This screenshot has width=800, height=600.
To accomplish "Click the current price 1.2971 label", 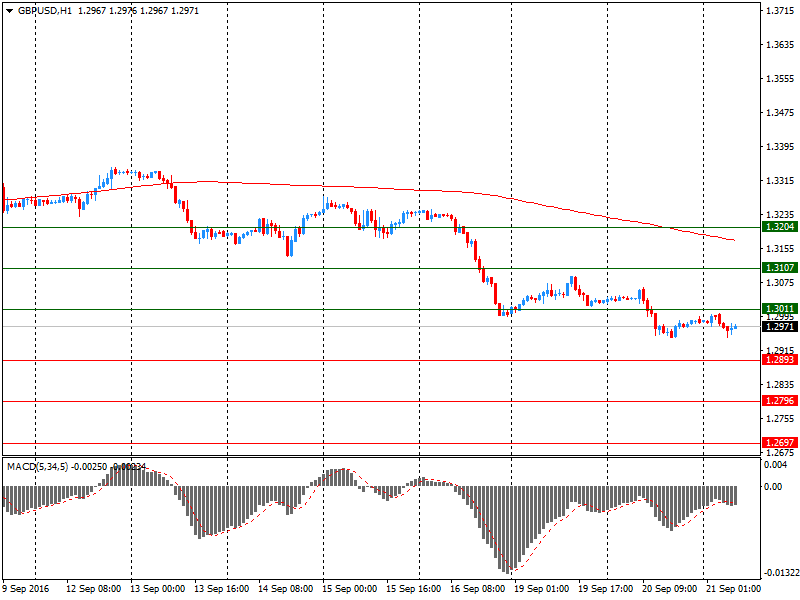I will coord(780,327).
